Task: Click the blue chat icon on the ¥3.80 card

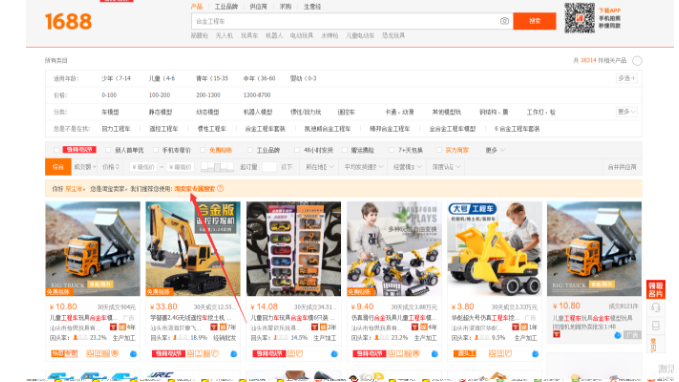Action: (535, 354)
